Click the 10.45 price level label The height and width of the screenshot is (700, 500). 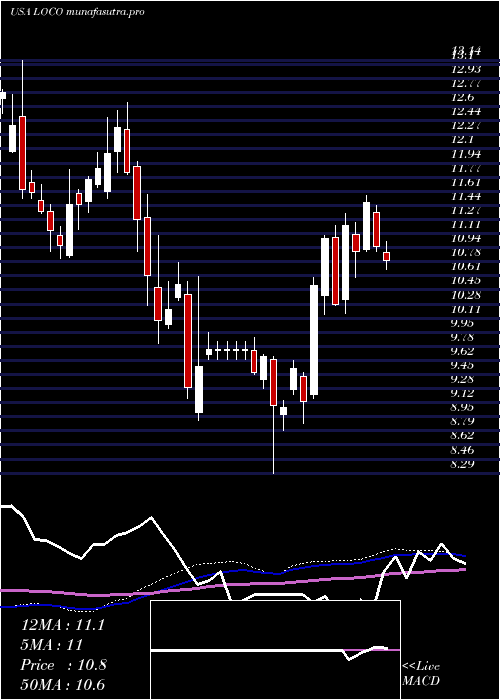pyautogui.click(x=466, y=280)
